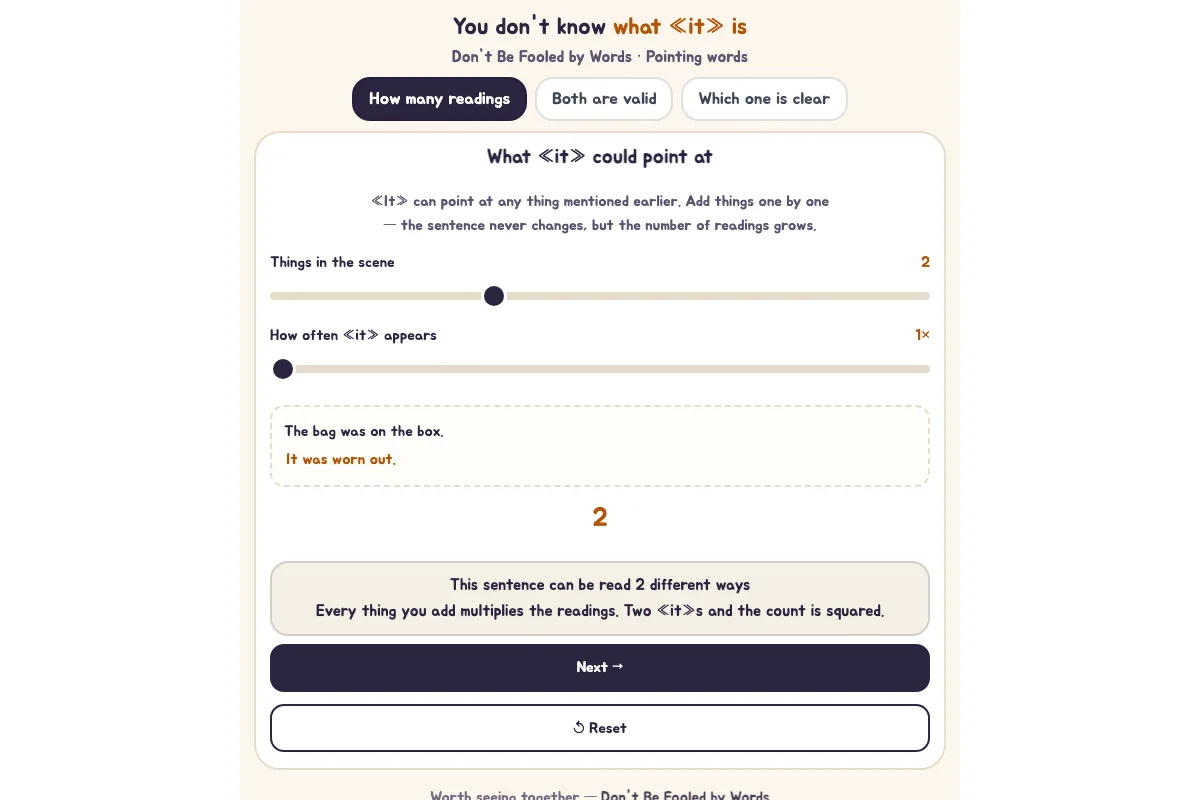
Task: Switch to the Both are valid tab
Action: 604,99
